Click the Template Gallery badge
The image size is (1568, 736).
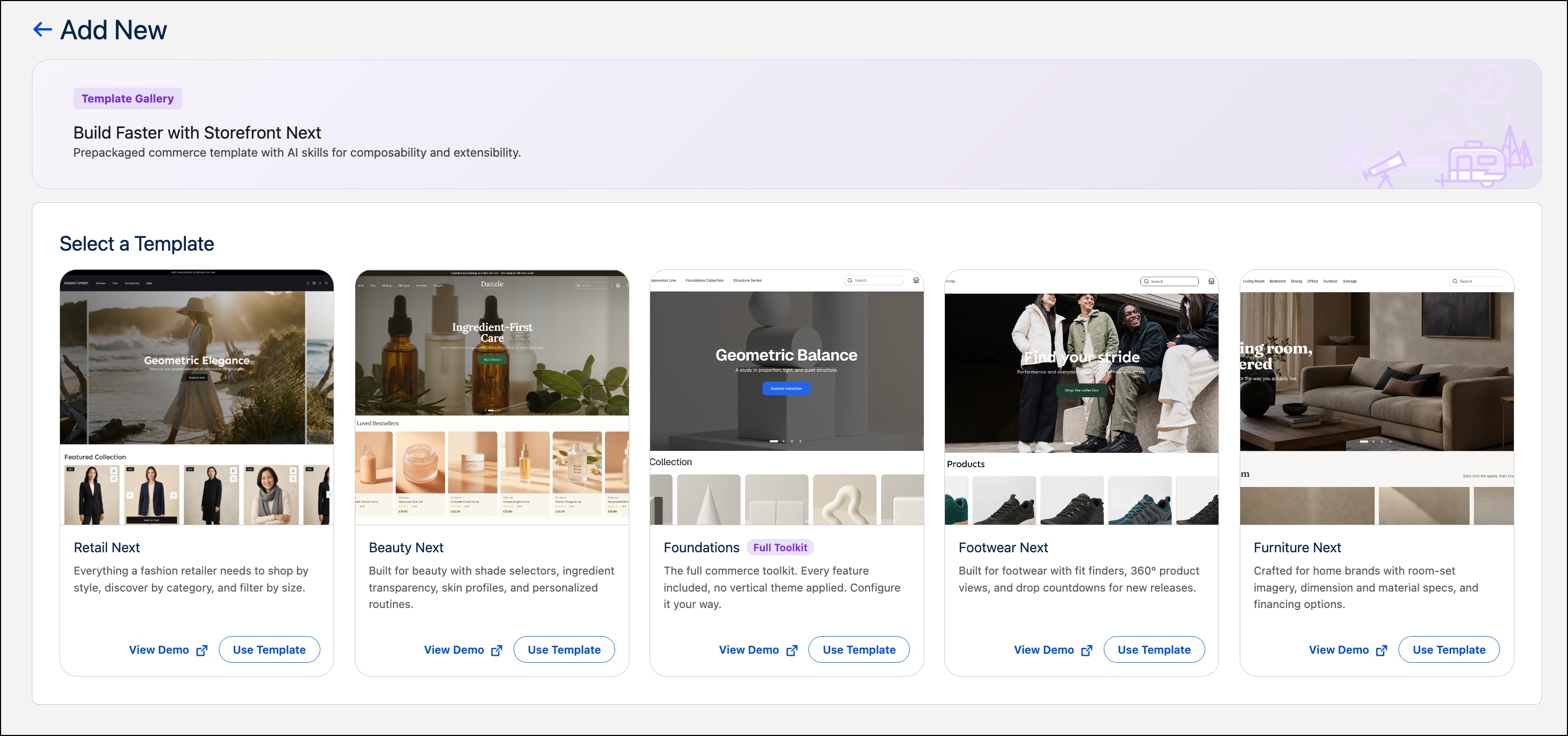128,99
